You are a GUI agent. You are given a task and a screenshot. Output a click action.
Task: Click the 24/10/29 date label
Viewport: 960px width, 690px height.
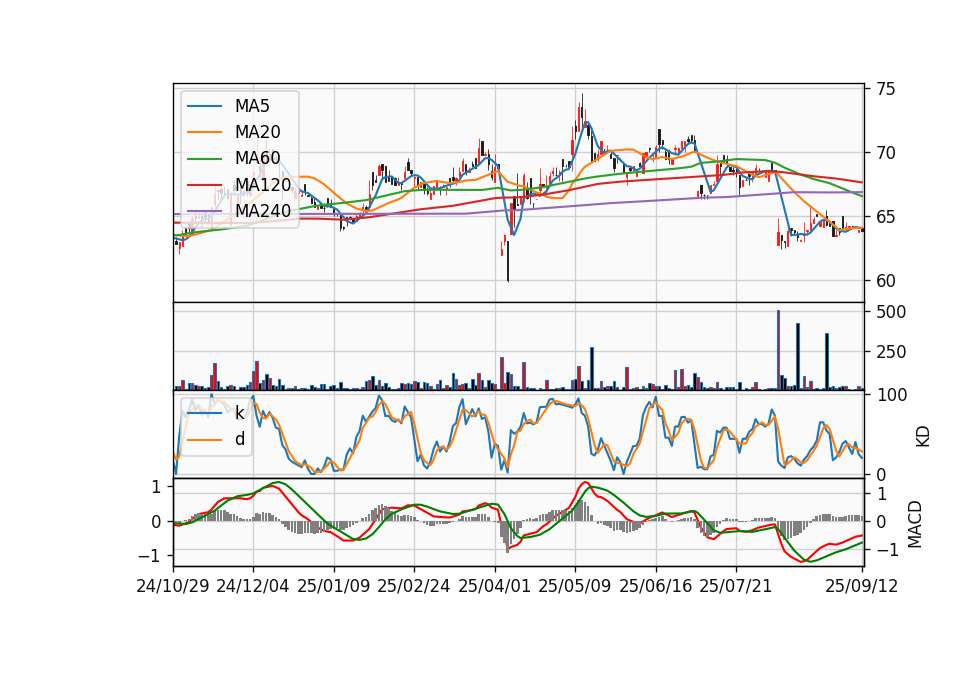[173, 586]
